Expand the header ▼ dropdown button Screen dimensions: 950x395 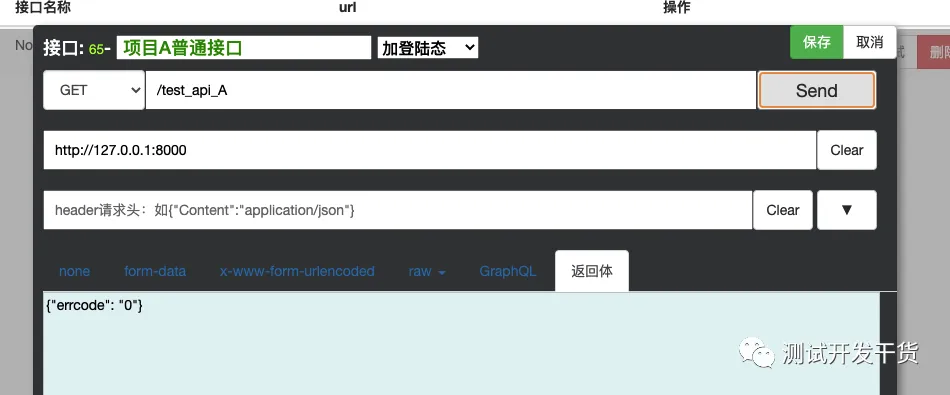846,210
